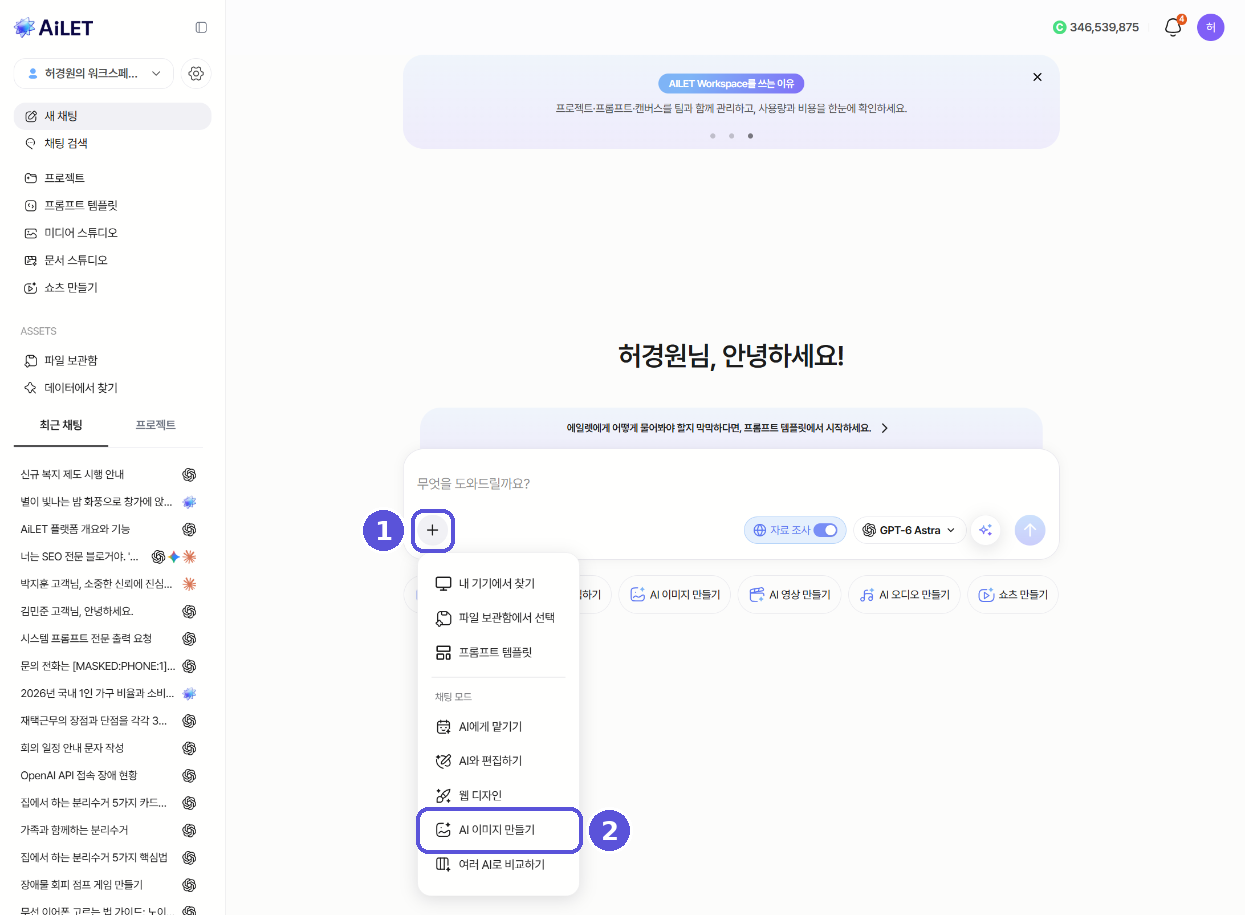Open workspace settings gear
1245x915 pixels.
pyautogui.click(x=196, y=73)
